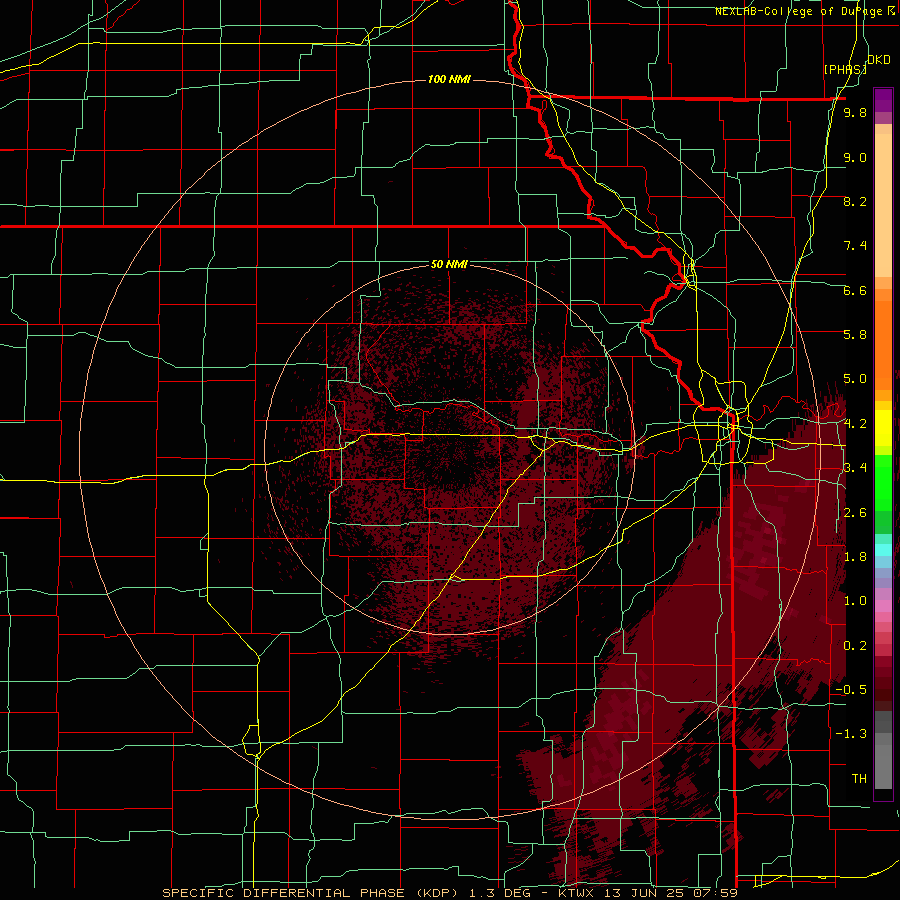Viewport: 900px width, 900px height.
Task: Click the 5.0 value on the color scale
Action: point(855,379)
